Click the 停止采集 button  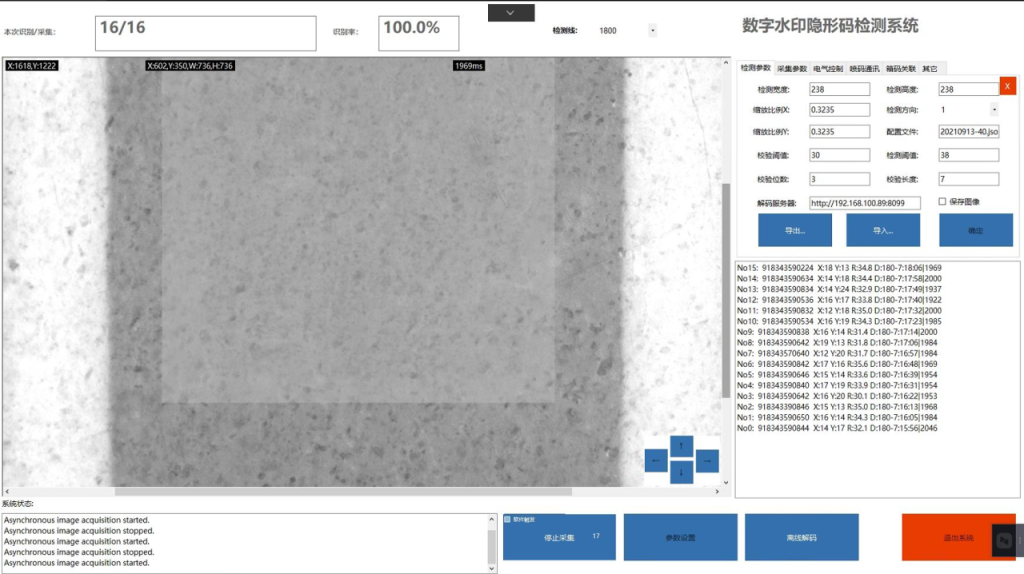coord(559,537)
